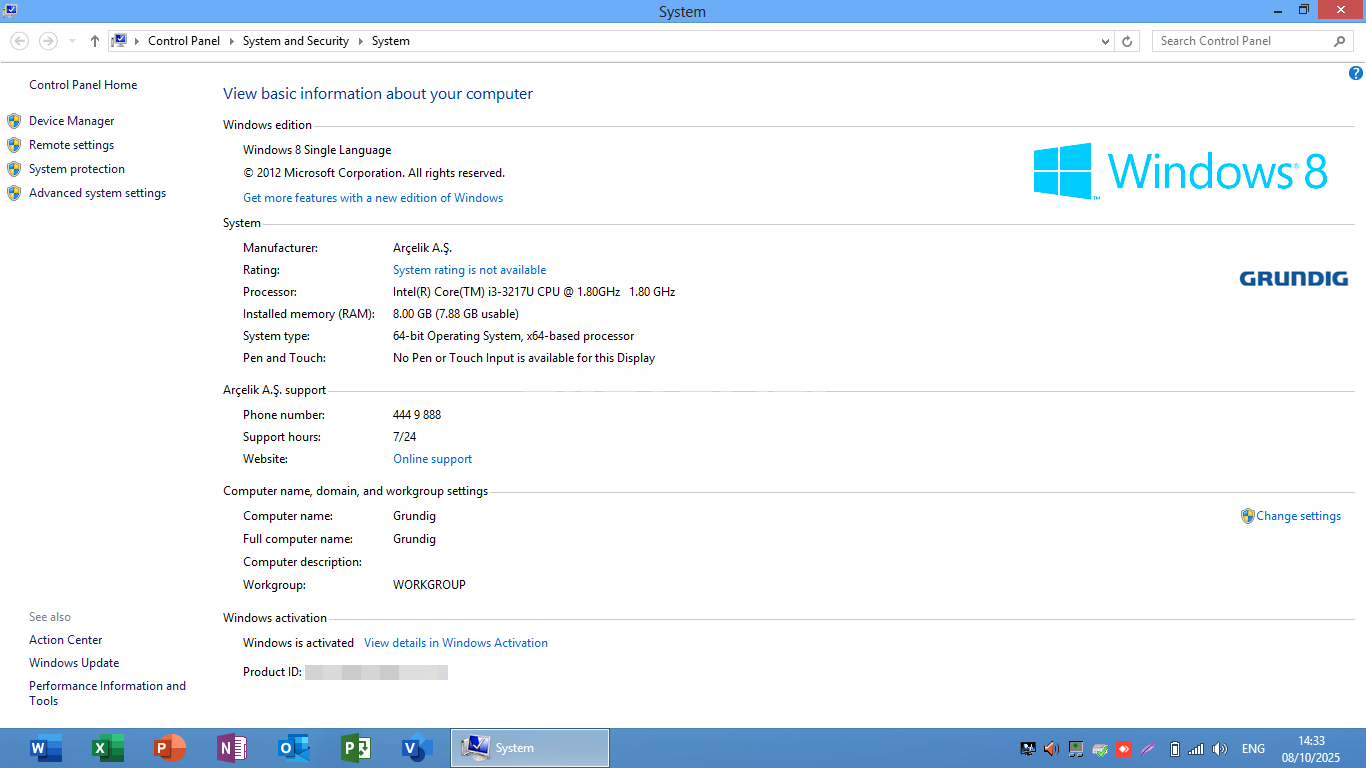Open Windows Update under See also
The height and width of the screenshot is (768, 1366).
pos(74,663)
